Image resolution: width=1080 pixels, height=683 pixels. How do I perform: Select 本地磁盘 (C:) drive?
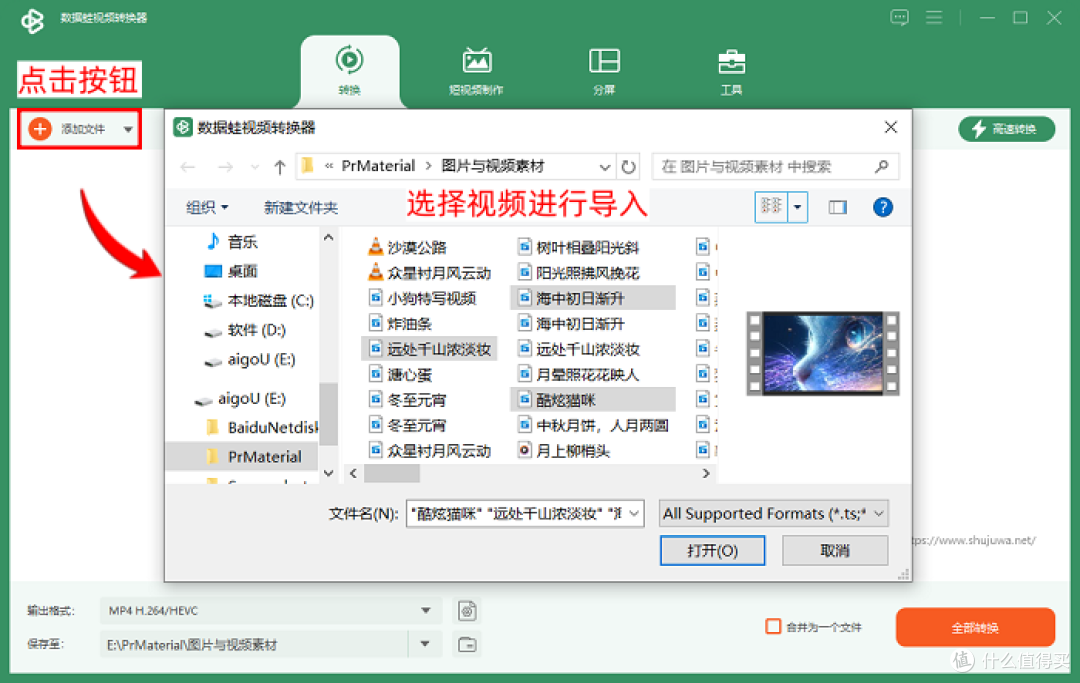coord(258,301)
